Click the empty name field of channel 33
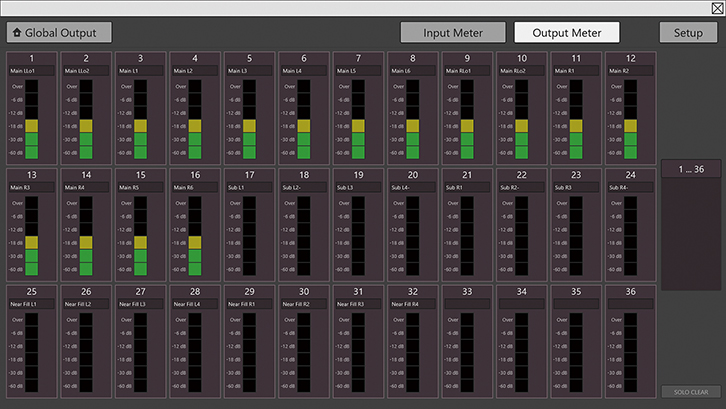Image resolution: width=726 pixels, height=409 pixels. pos(466,303)
